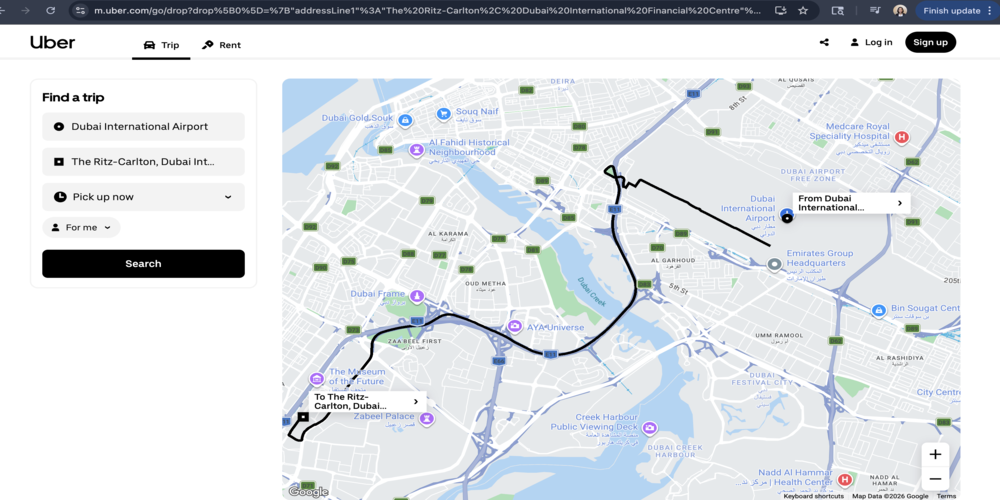Click the Dubai Gold Souk map pin

pyautogui.click(x=404, y=120)
